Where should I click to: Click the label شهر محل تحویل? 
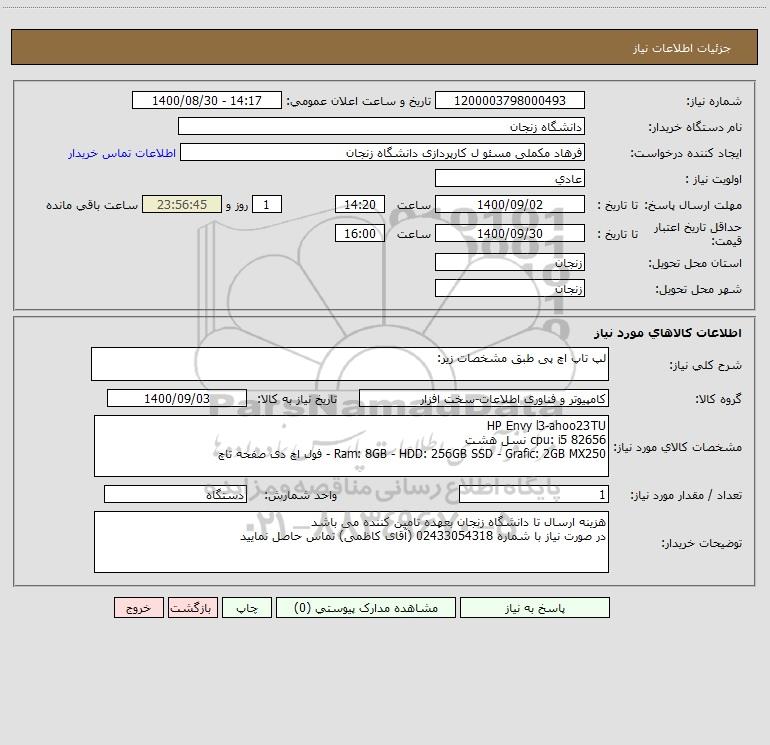[x=698, y=289]
